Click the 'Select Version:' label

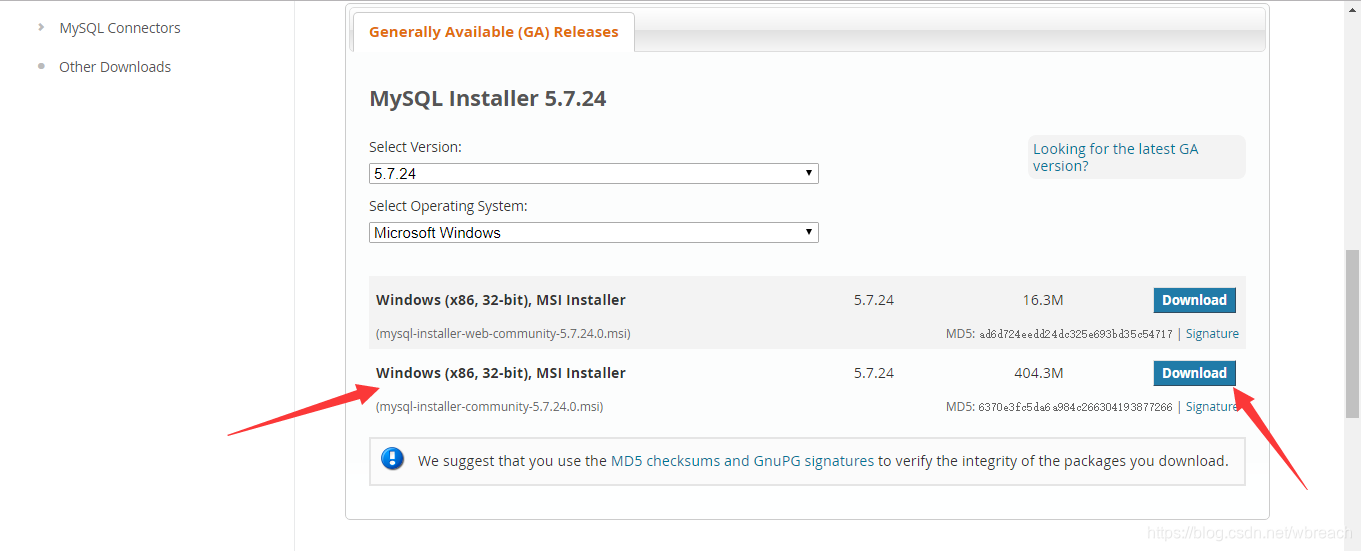pos(416,147)
